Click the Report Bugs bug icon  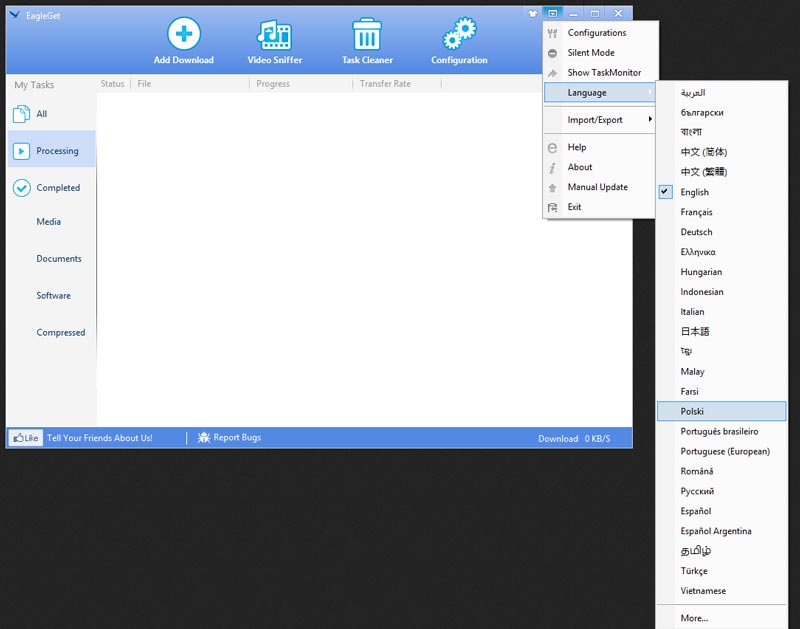[204, 437]
